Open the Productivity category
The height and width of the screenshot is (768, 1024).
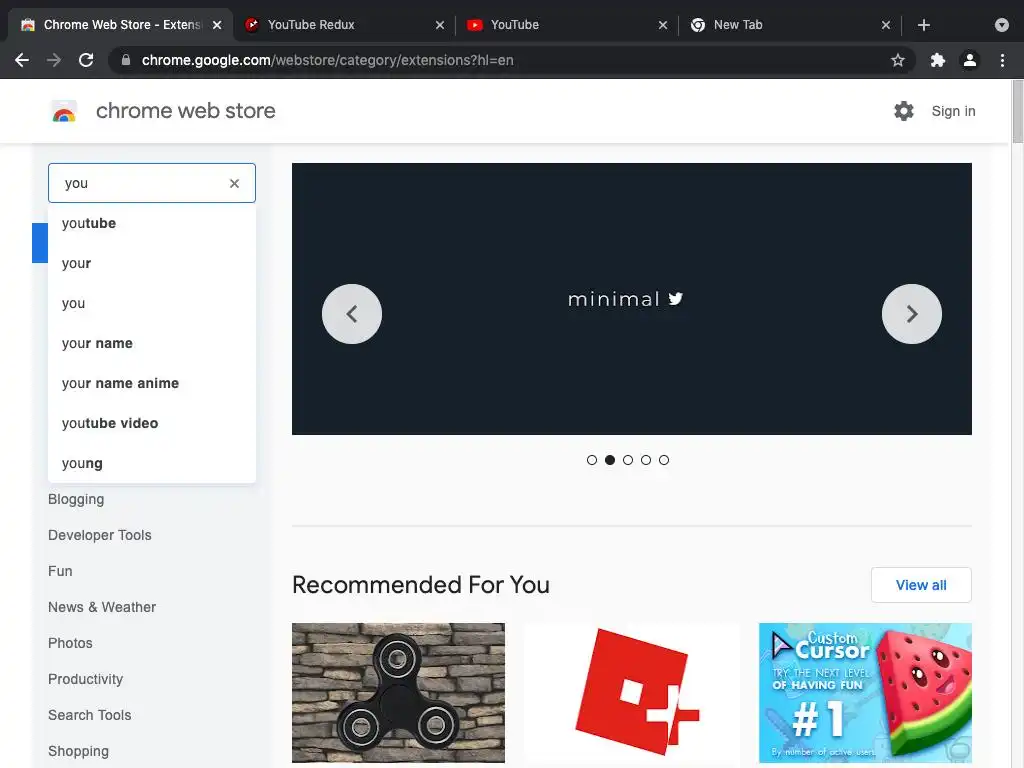pos(85,679)
